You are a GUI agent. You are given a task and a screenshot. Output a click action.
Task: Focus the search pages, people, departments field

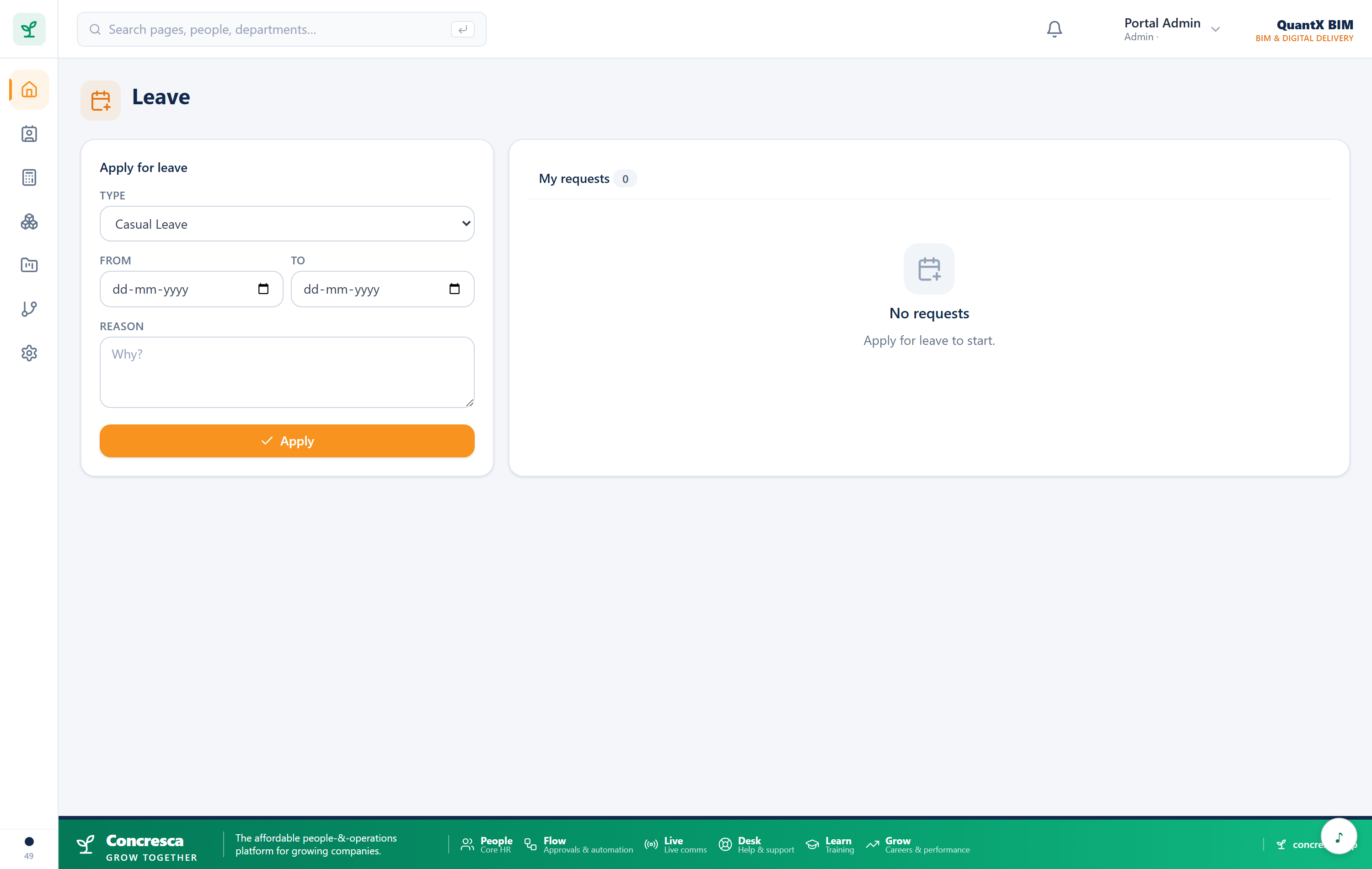[281, 29]
